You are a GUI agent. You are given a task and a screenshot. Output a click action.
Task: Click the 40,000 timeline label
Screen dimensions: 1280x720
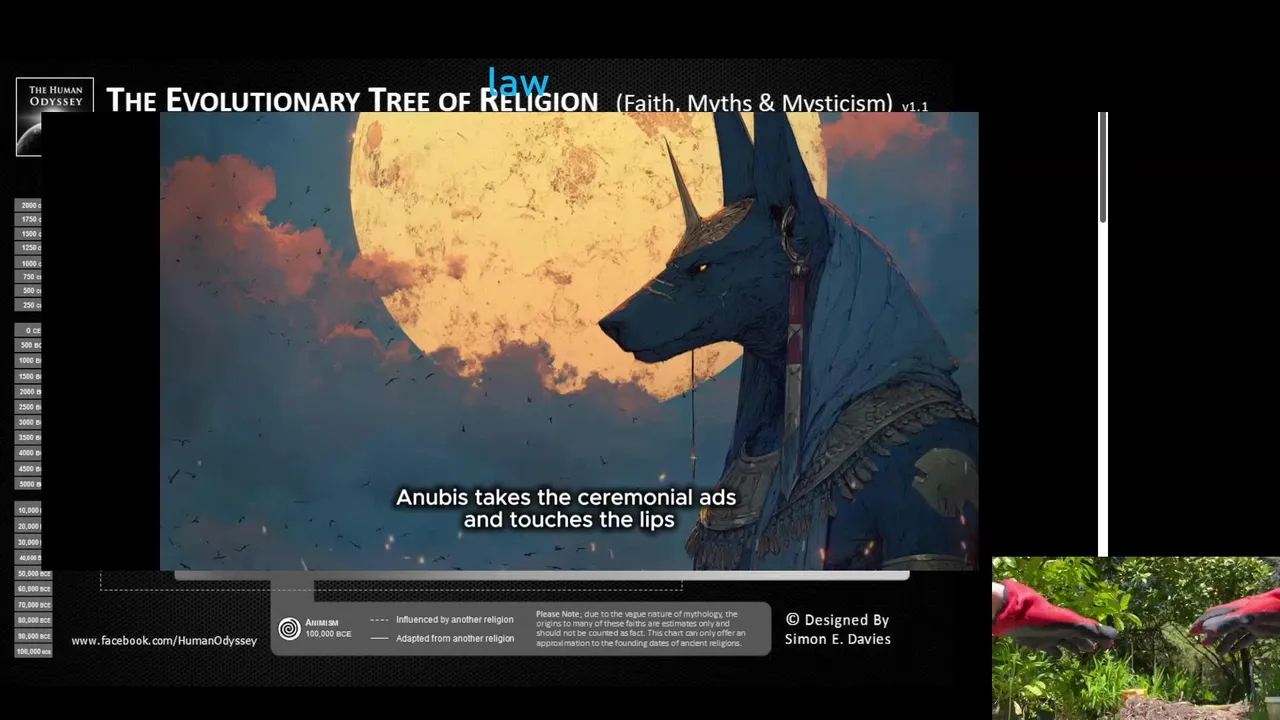pyautogui.click(x=29, y=557)
